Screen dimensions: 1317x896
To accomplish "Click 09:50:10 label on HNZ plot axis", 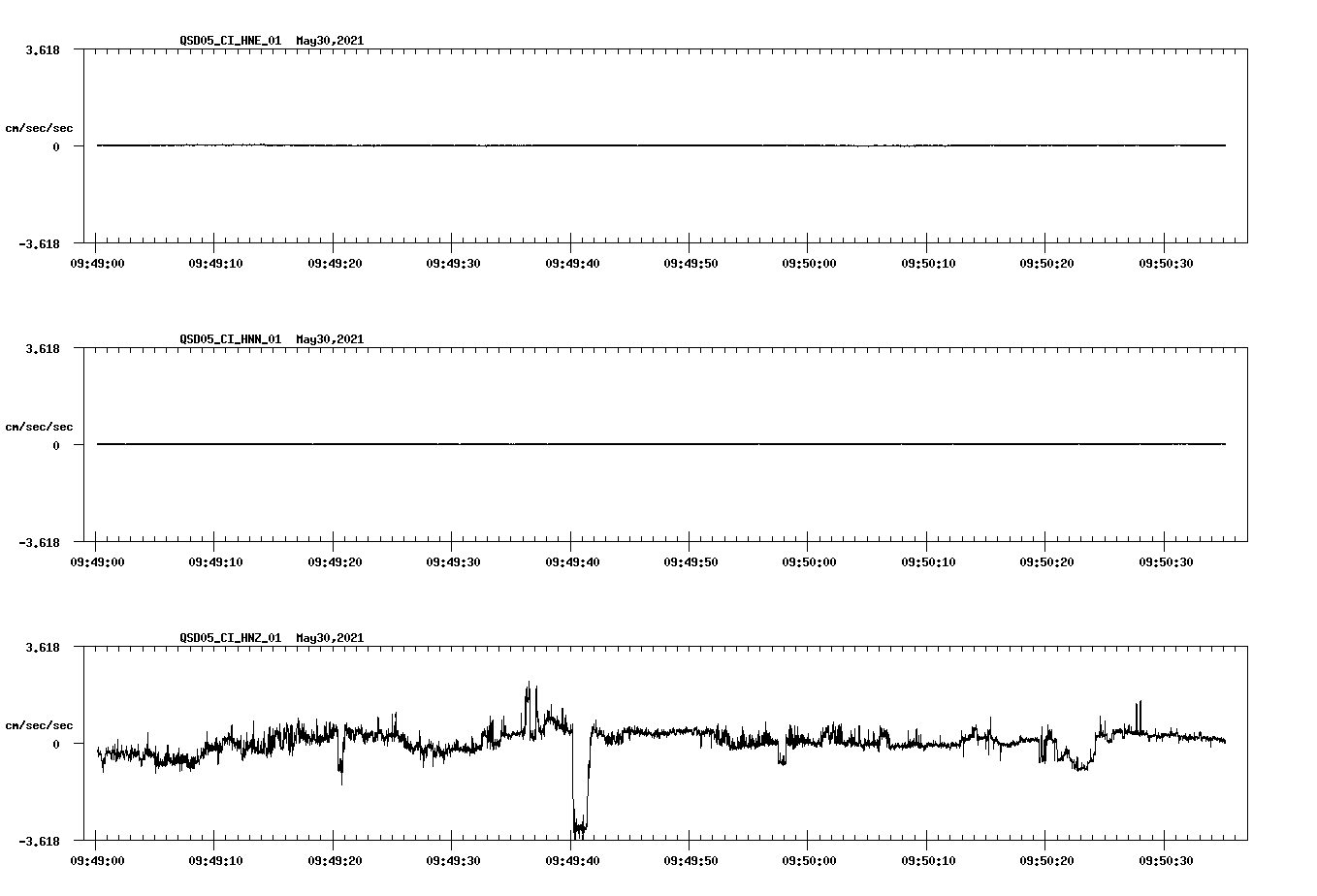I will pos(928,860).
